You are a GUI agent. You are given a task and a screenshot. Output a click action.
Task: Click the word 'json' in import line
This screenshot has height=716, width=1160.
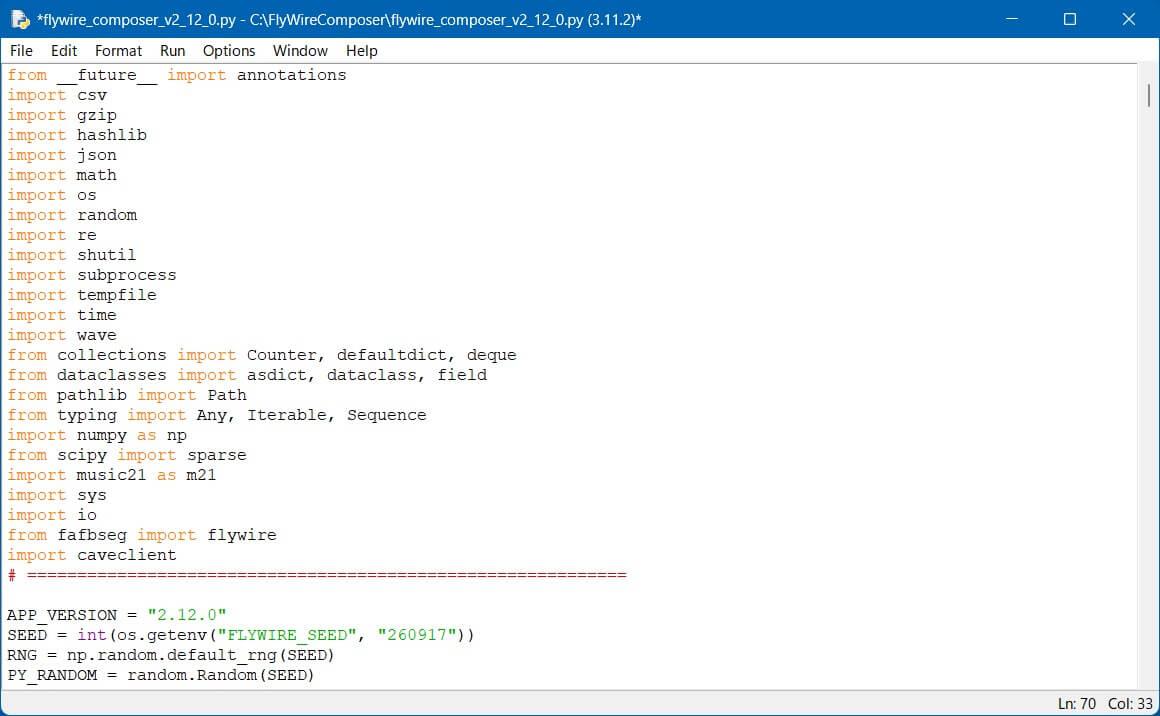click(97, 155)
